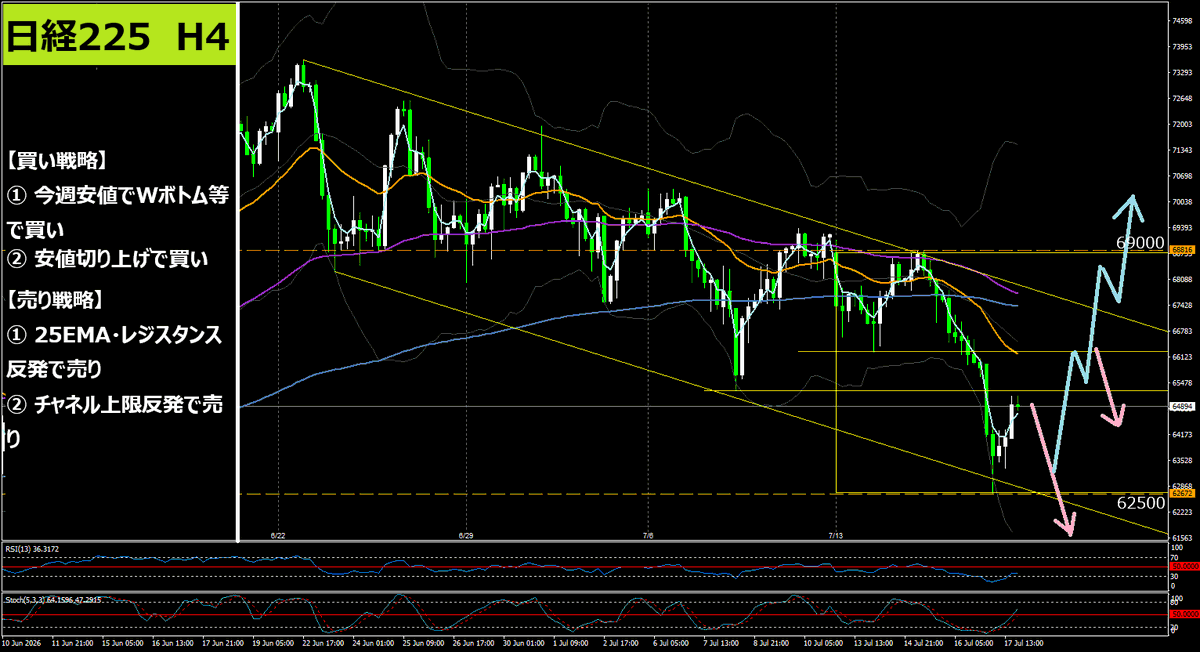Click the 72003 price axis label

pos(1181,125)
